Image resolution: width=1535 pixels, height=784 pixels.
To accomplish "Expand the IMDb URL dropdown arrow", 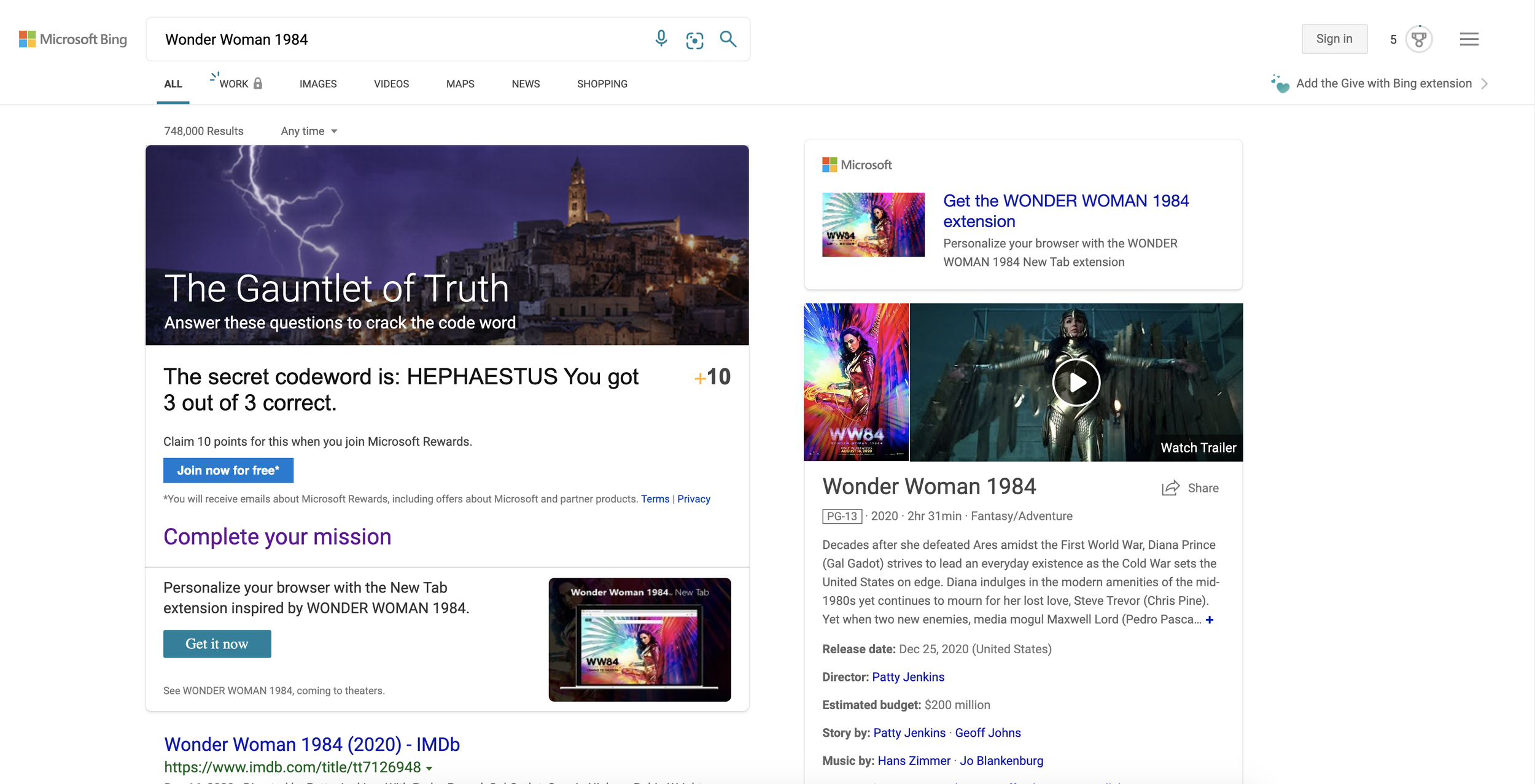I will 429,768.
